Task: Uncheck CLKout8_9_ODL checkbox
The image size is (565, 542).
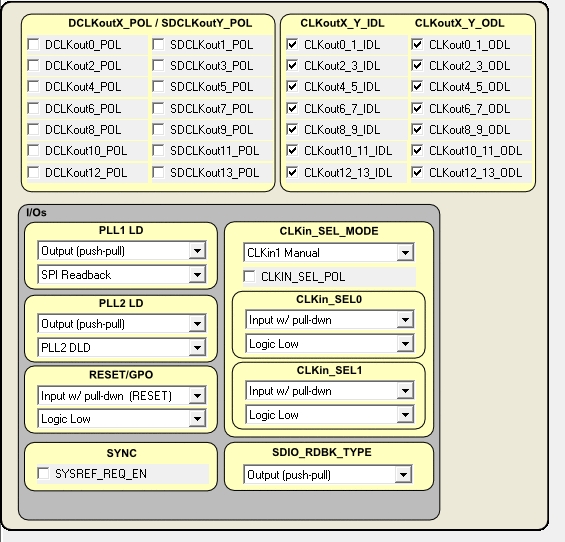Action: tap(417, 129)
